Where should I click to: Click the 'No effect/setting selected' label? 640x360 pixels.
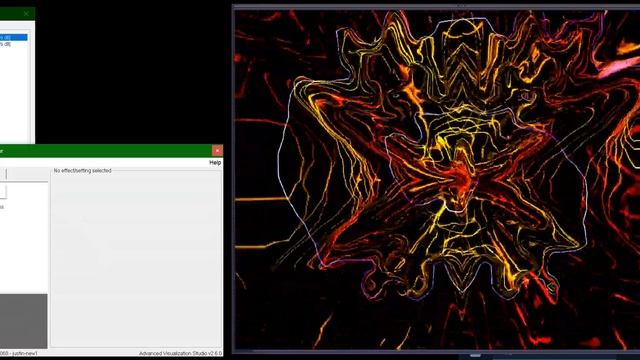click(82, 171)
